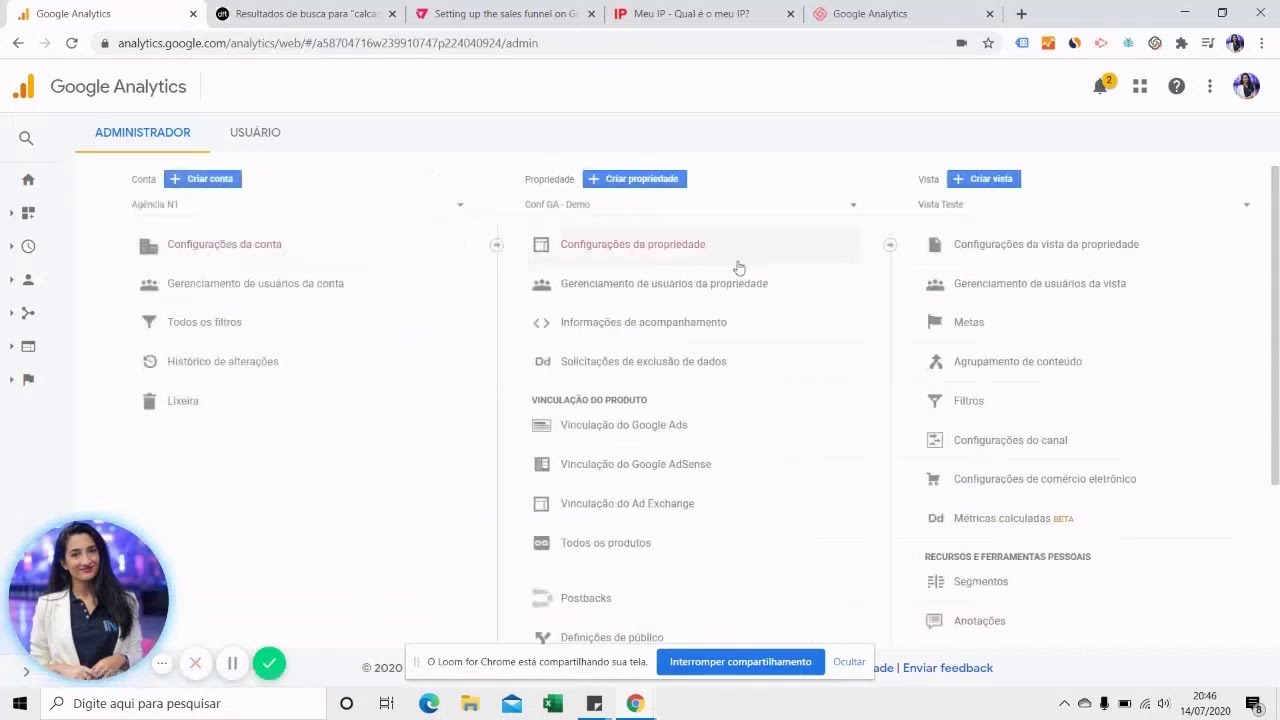1280x720 pixels.
Task: Open Configurações da conta
Action: click(x=224, y=244)
